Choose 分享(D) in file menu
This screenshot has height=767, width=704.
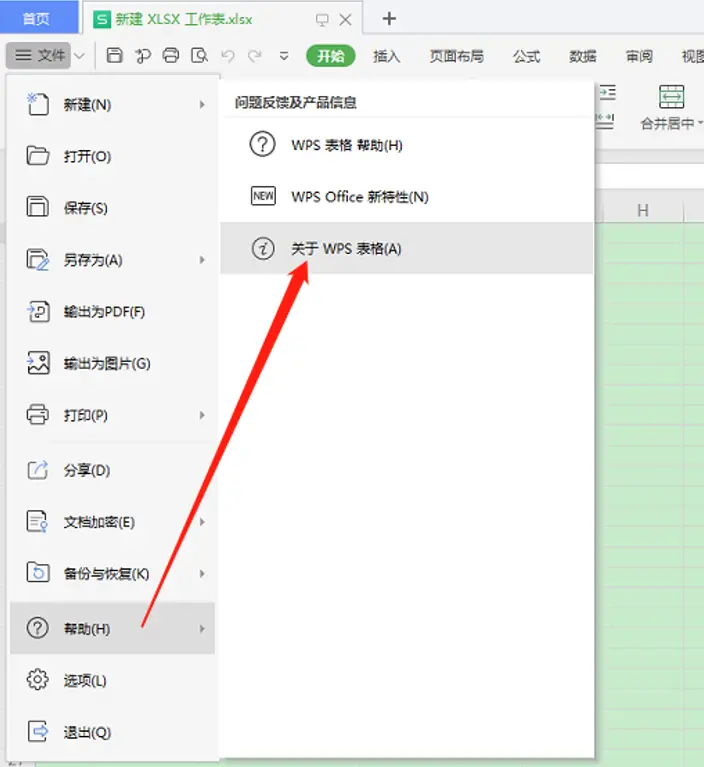[x=113, y=470]
